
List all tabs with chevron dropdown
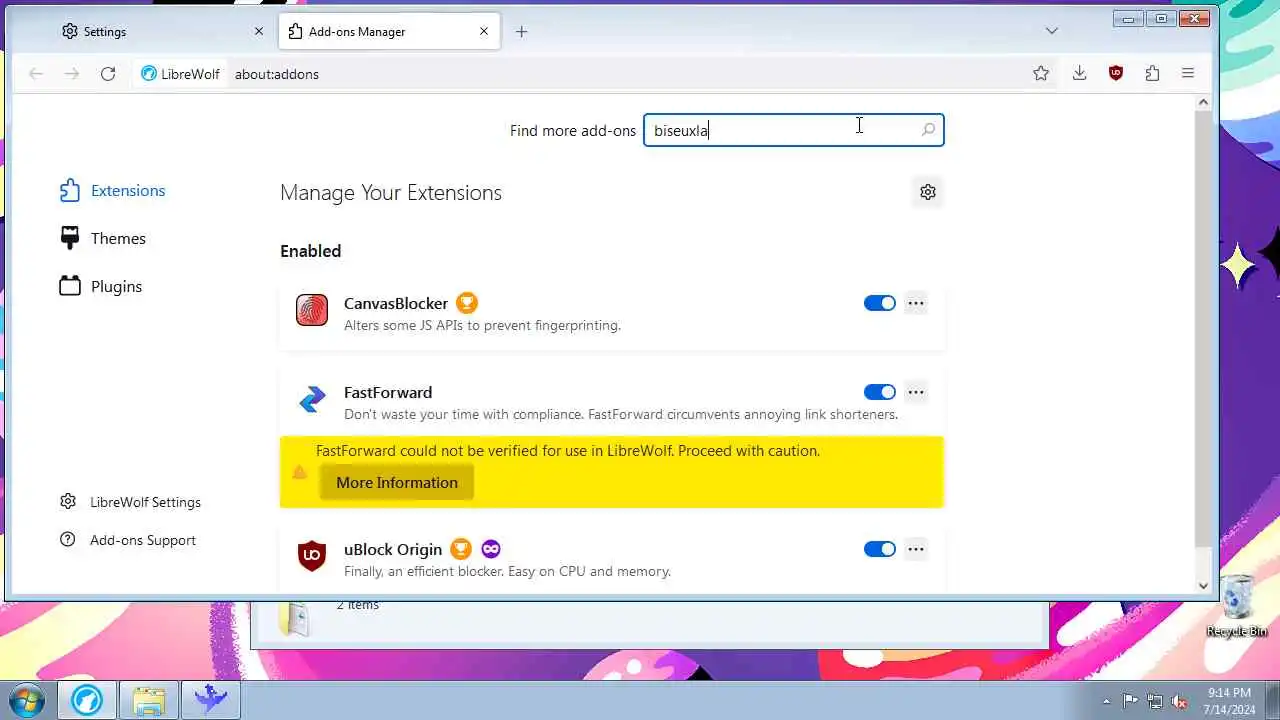tap(1051, 31)
